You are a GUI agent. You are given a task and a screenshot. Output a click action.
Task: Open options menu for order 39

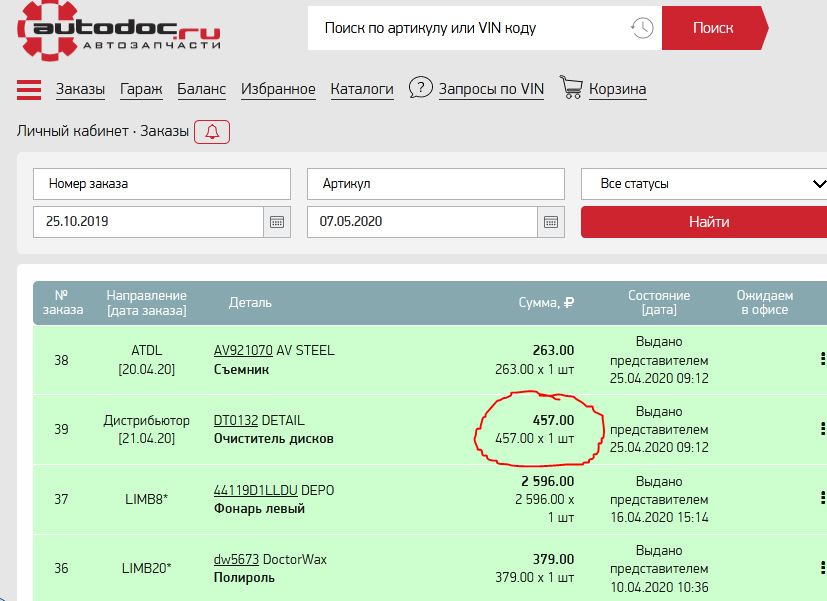(822, 429)
